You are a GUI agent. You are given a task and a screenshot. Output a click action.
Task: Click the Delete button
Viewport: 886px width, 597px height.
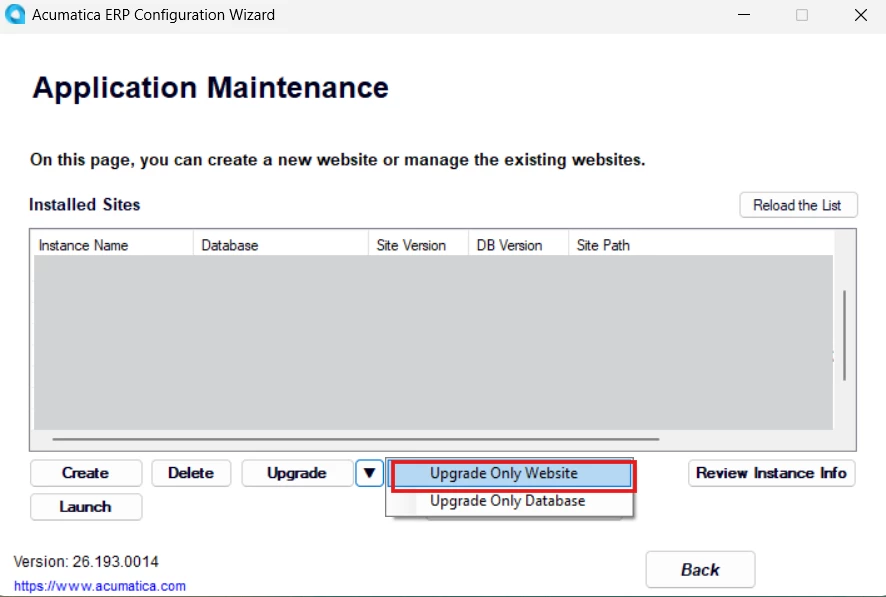(191, 473)
